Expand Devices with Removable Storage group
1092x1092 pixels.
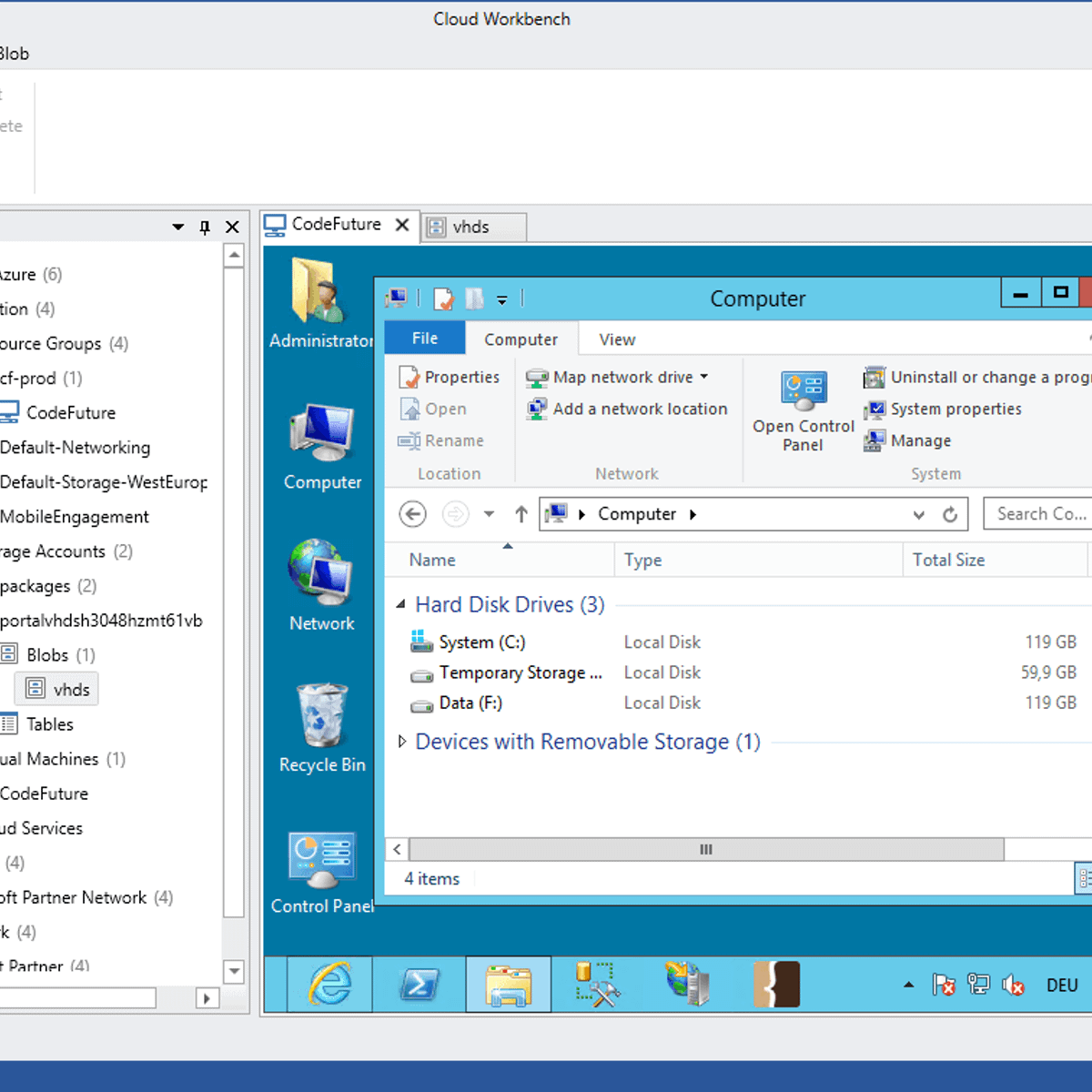pos(402,742)
